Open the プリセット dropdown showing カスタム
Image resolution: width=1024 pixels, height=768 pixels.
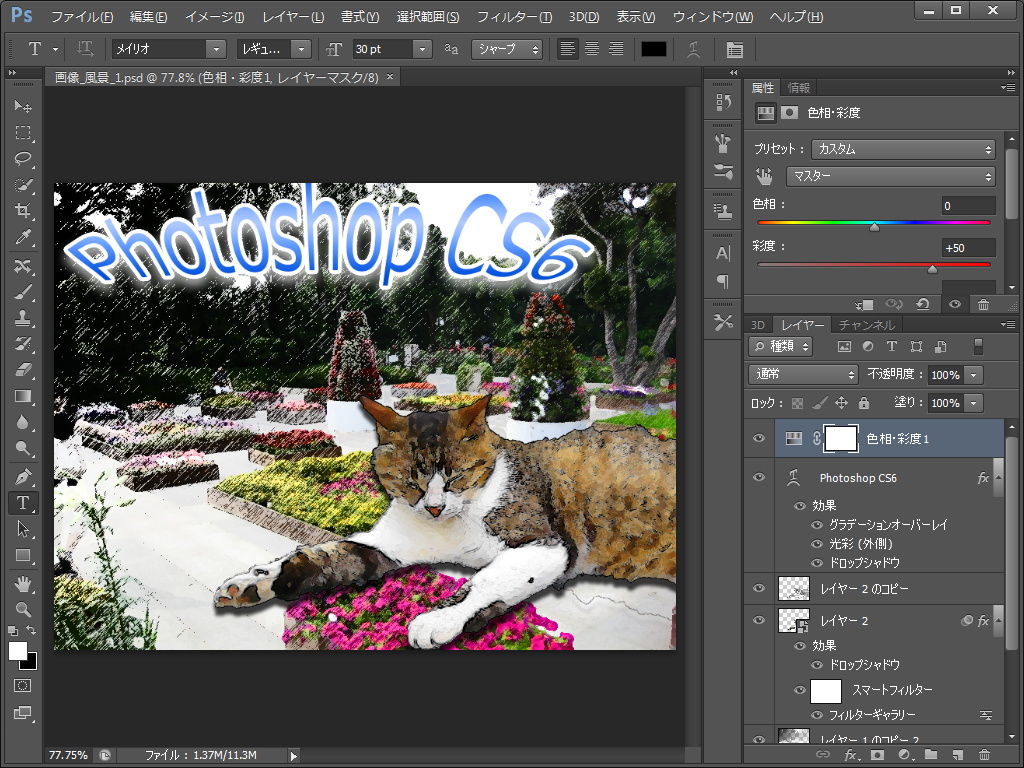902,150
